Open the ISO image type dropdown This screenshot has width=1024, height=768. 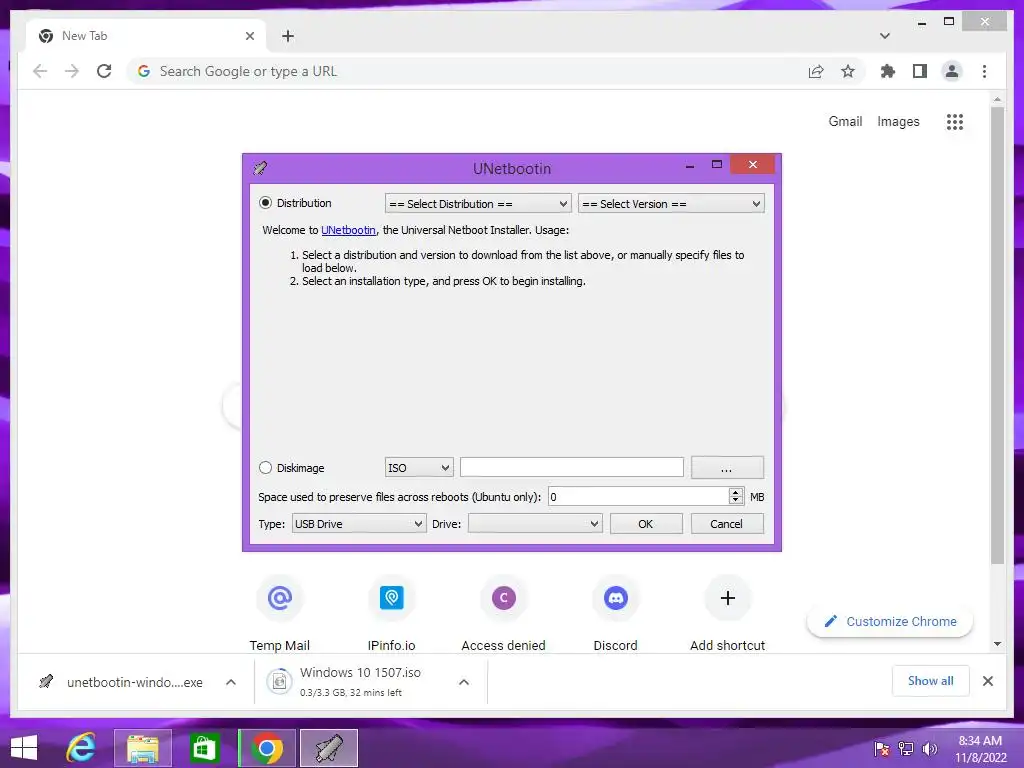(x=419, y=468)
